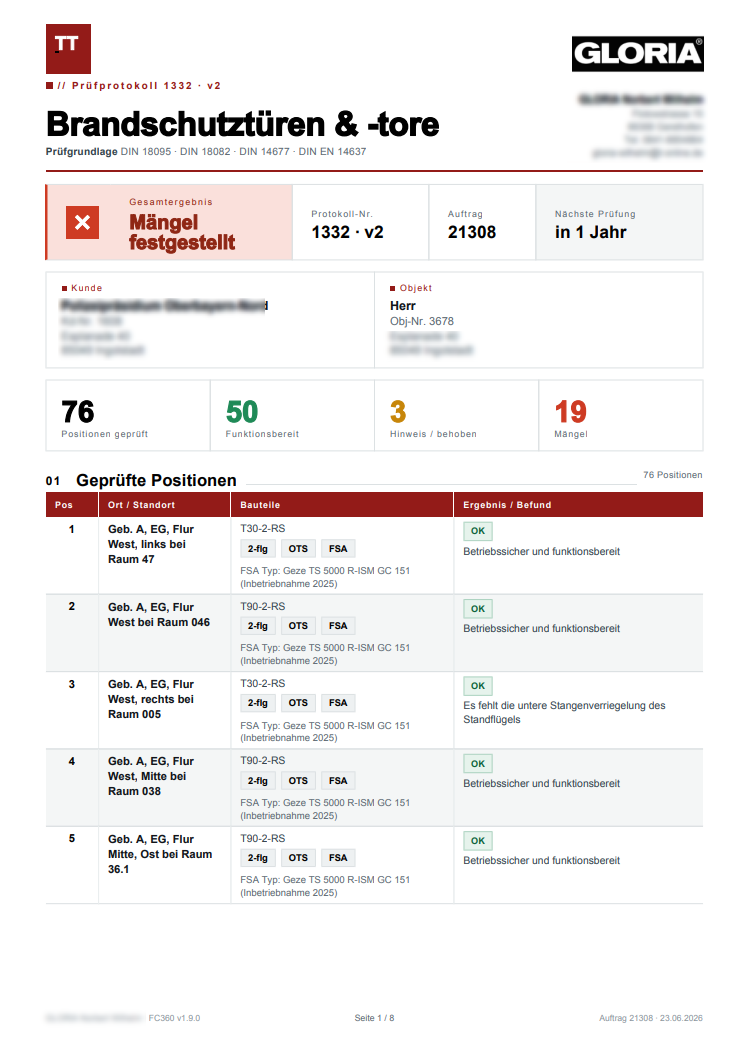Viewport: 753px width, 1055px height.
Task: Click the Seite 1 / 8 page indicator
Action: [x=374, y=1018]
